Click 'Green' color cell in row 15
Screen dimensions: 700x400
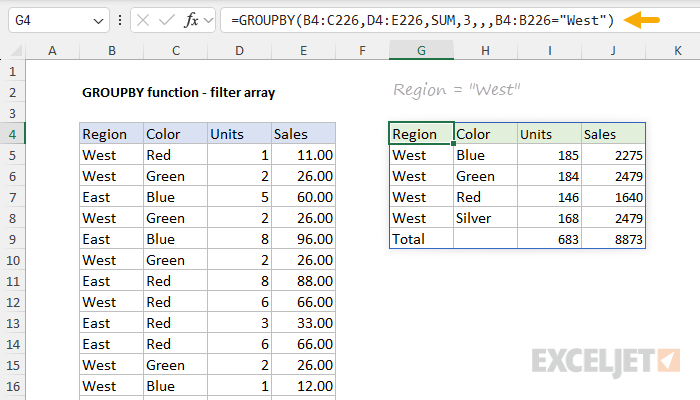click(x=175, y=365)
